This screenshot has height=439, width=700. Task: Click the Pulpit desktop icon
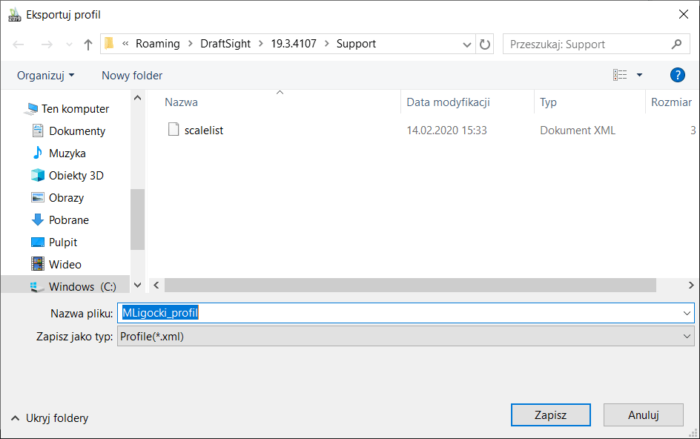pyautogui.click(x=38, y=242)
